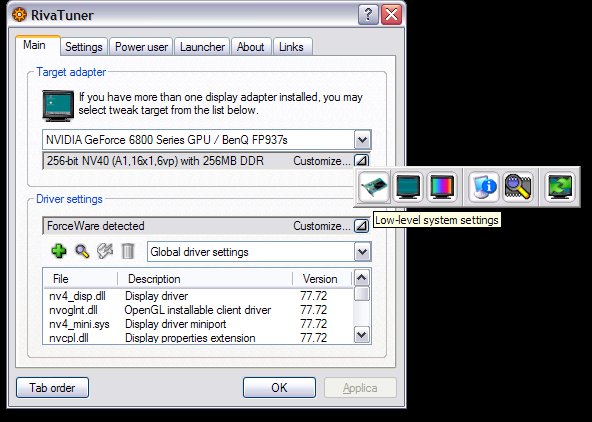Click the Version column header
592x422 pixels.
pyautogui.click(x=322, y=279)
